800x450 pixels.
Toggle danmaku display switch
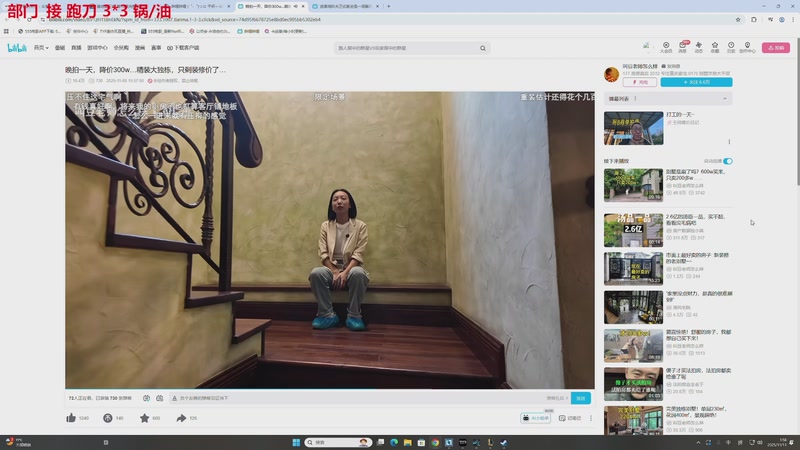(146, 398)
